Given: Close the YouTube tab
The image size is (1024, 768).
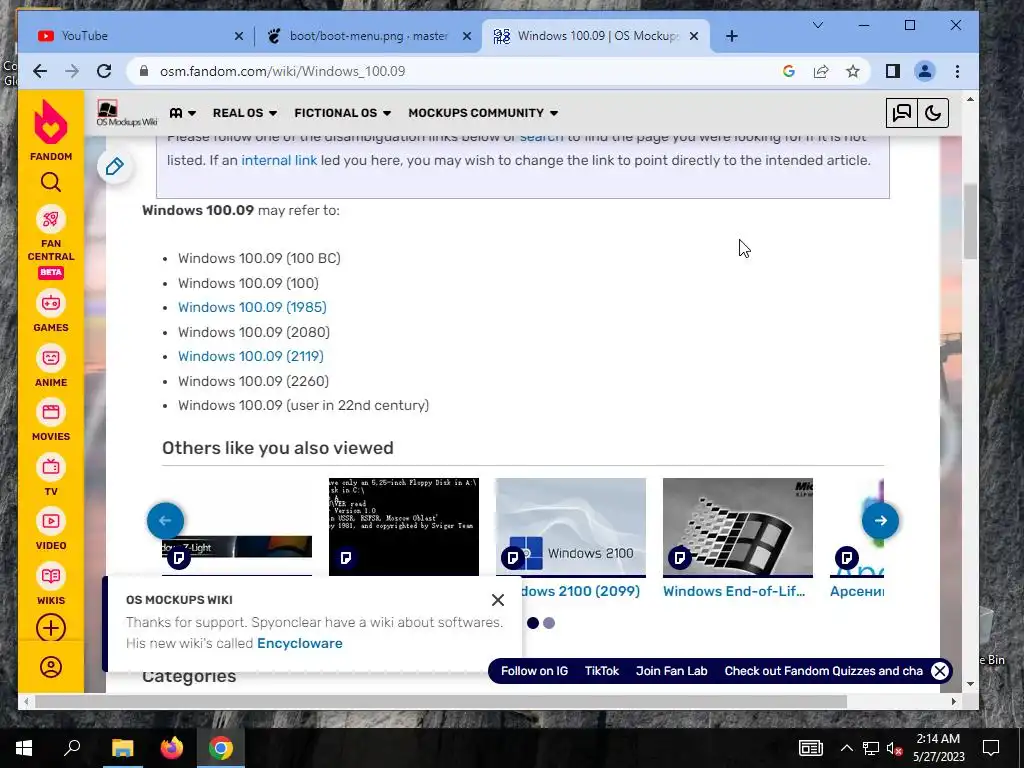Looking at the screenshot, I should 239,36.
